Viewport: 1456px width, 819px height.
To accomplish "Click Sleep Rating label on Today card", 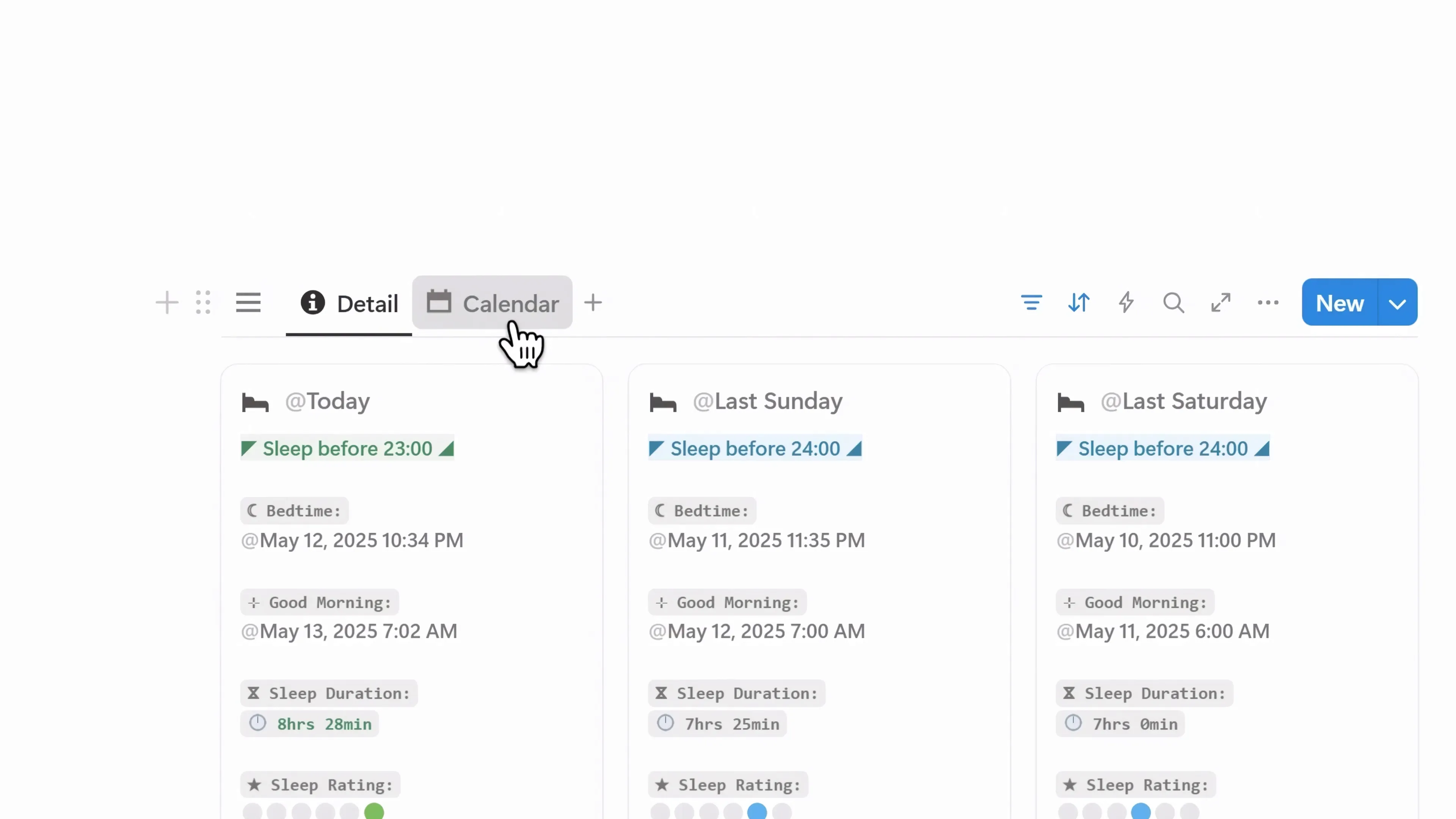I will point(320,785).
